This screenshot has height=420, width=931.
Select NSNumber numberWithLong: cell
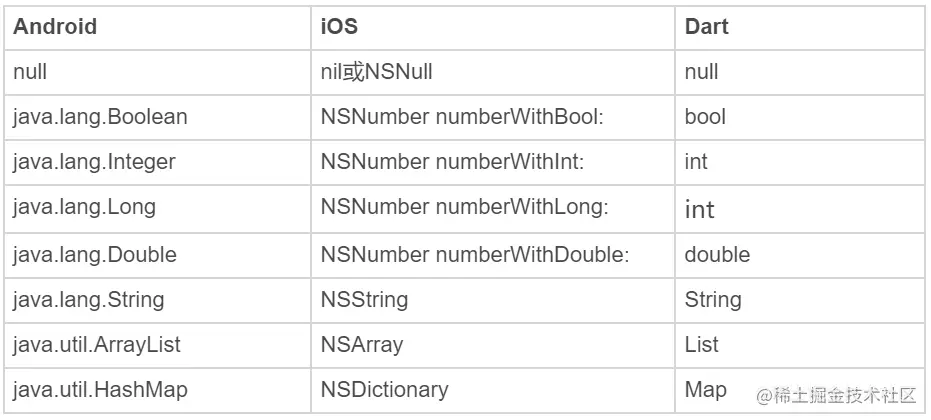tap(465, 208)
